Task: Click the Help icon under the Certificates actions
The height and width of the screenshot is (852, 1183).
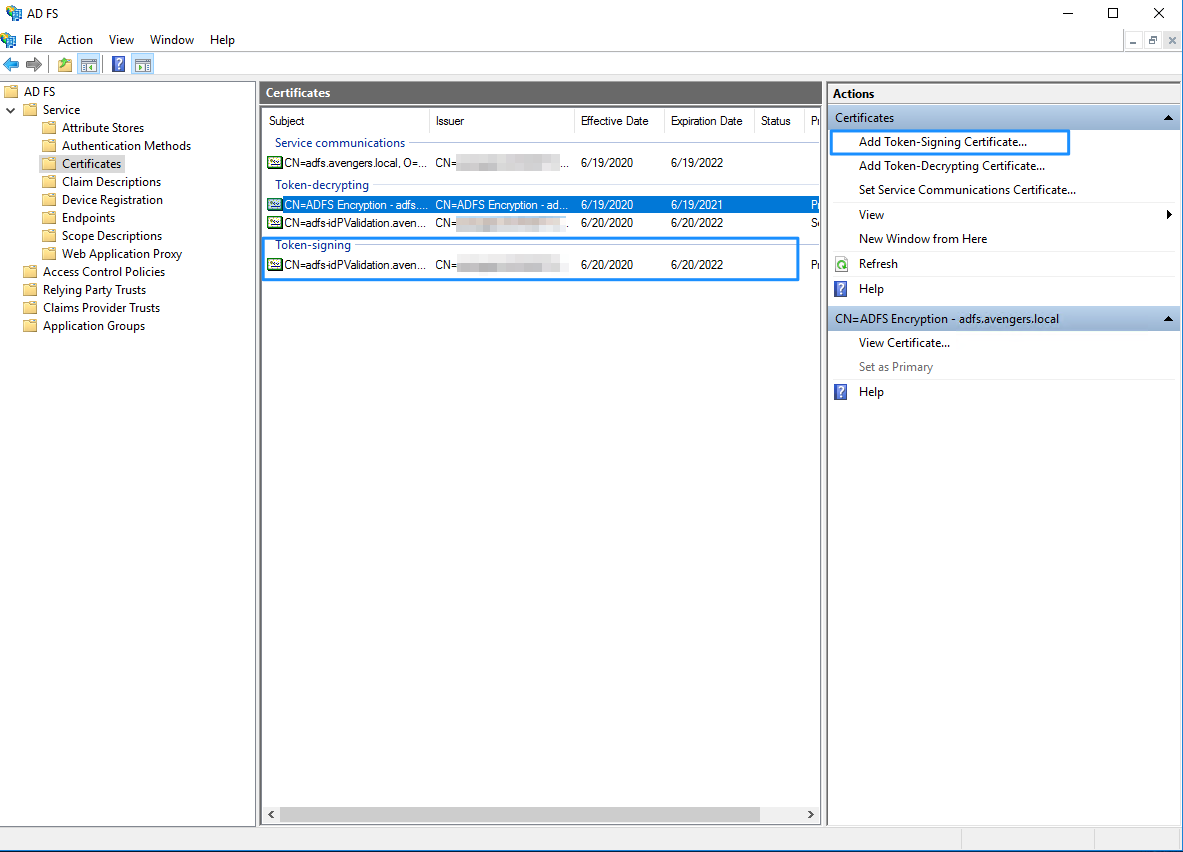Action: click(x=840, y=288)
